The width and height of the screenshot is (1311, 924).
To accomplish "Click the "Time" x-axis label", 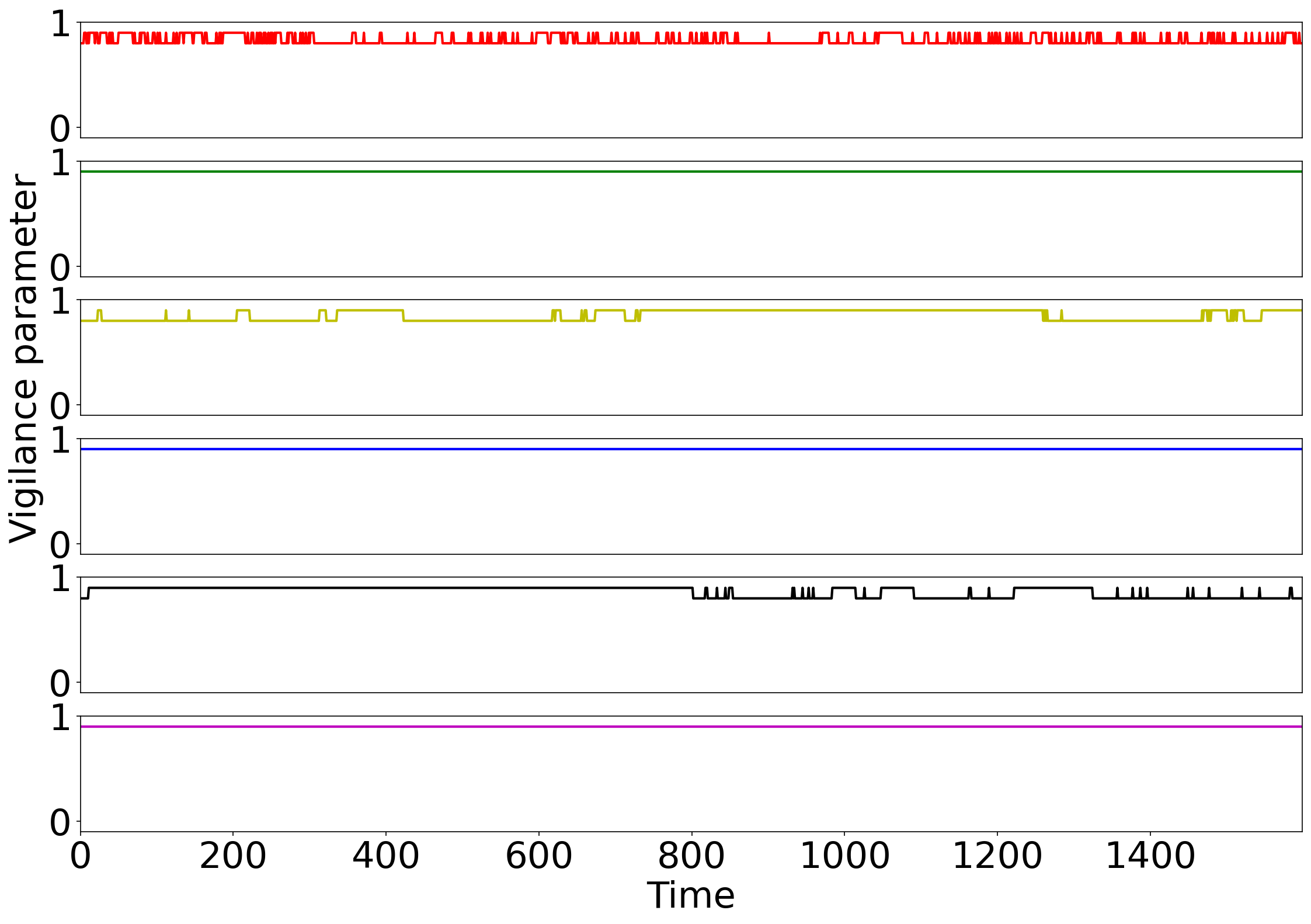I will click(690, 895).
